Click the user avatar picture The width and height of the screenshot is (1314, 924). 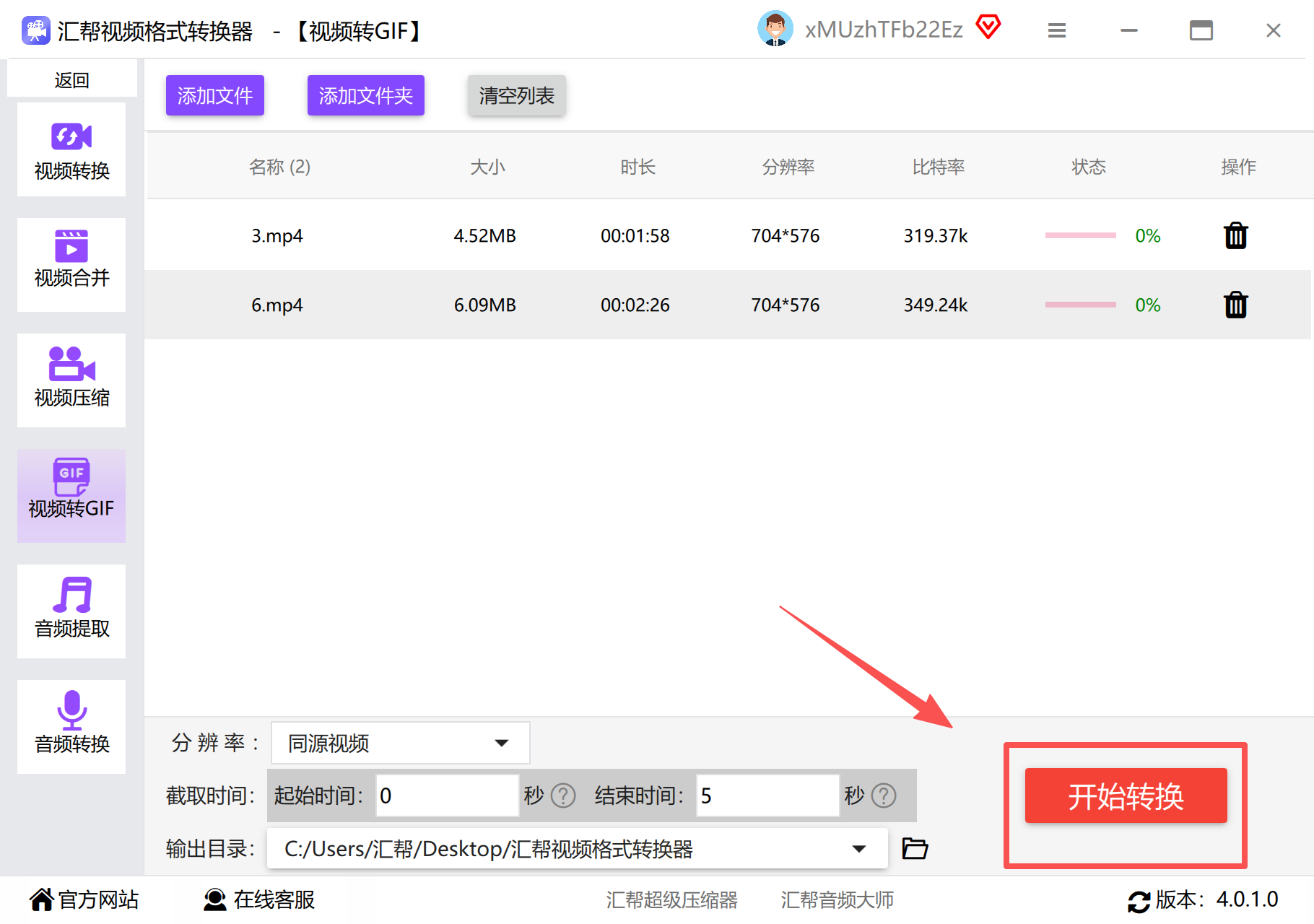pyautogui.click(x=775, y=29)
